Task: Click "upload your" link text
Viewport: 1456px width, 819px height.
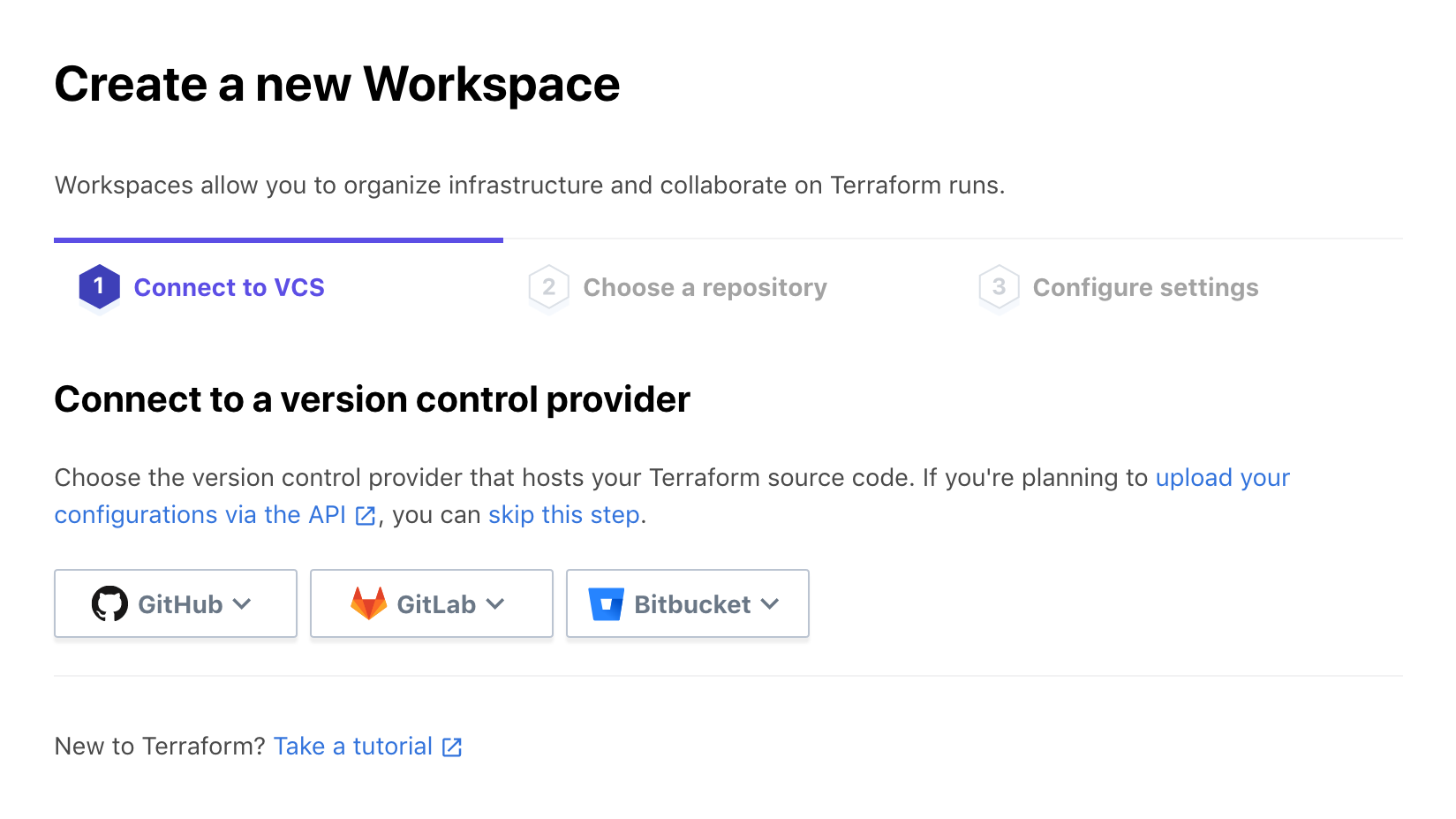Action: [1222, 478]
